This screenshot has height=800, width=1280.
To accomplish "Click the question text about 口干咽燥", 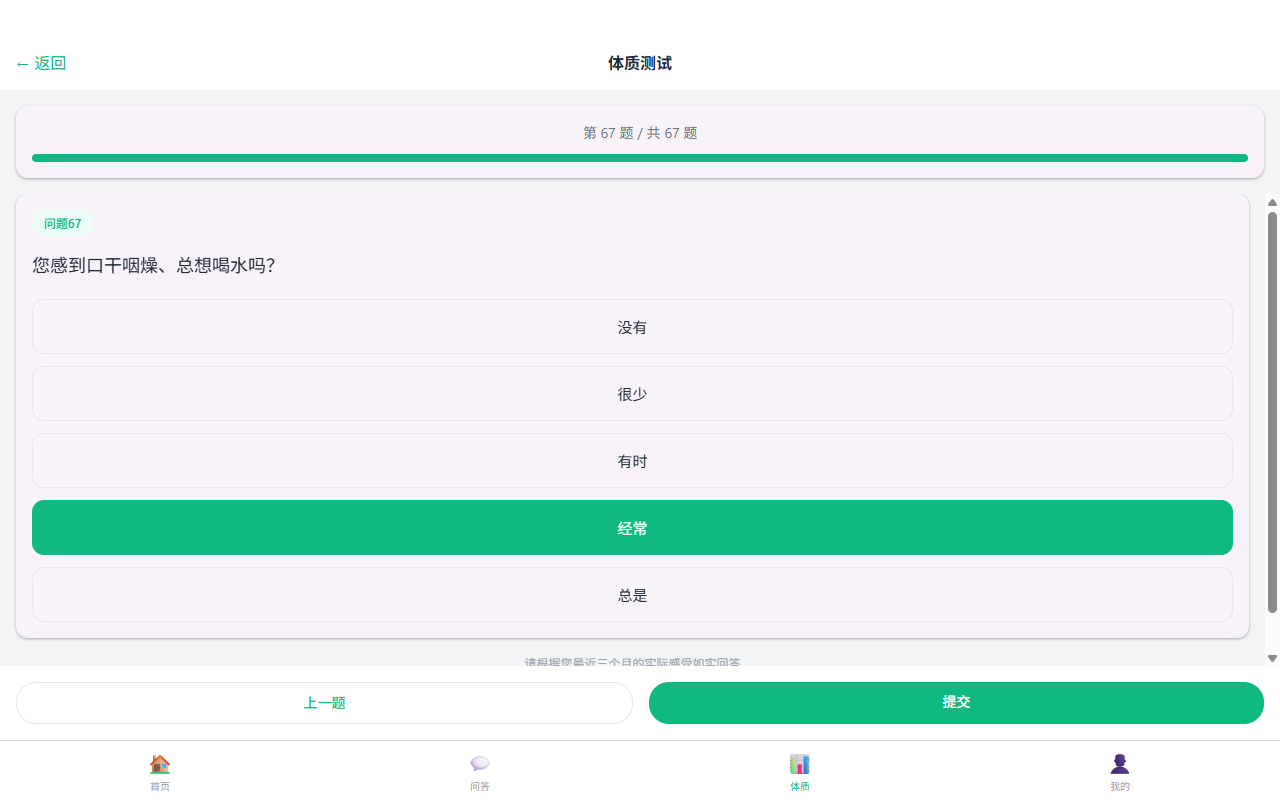I will 154,265.
